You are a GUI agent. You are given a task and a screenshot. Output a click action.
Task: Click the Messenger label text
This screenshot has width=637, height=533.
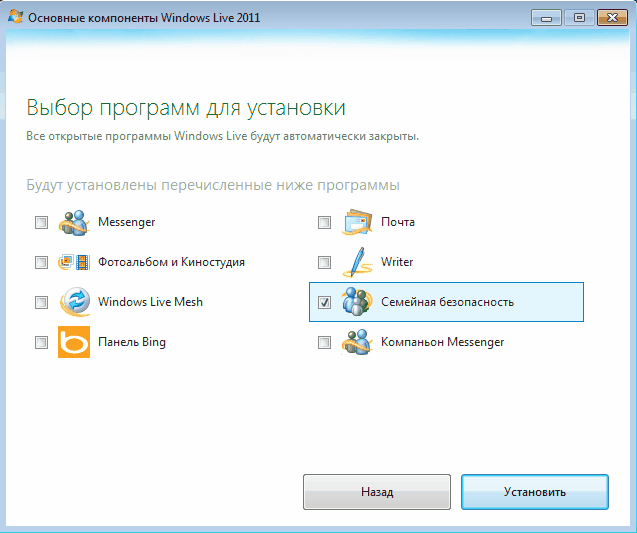126,222
